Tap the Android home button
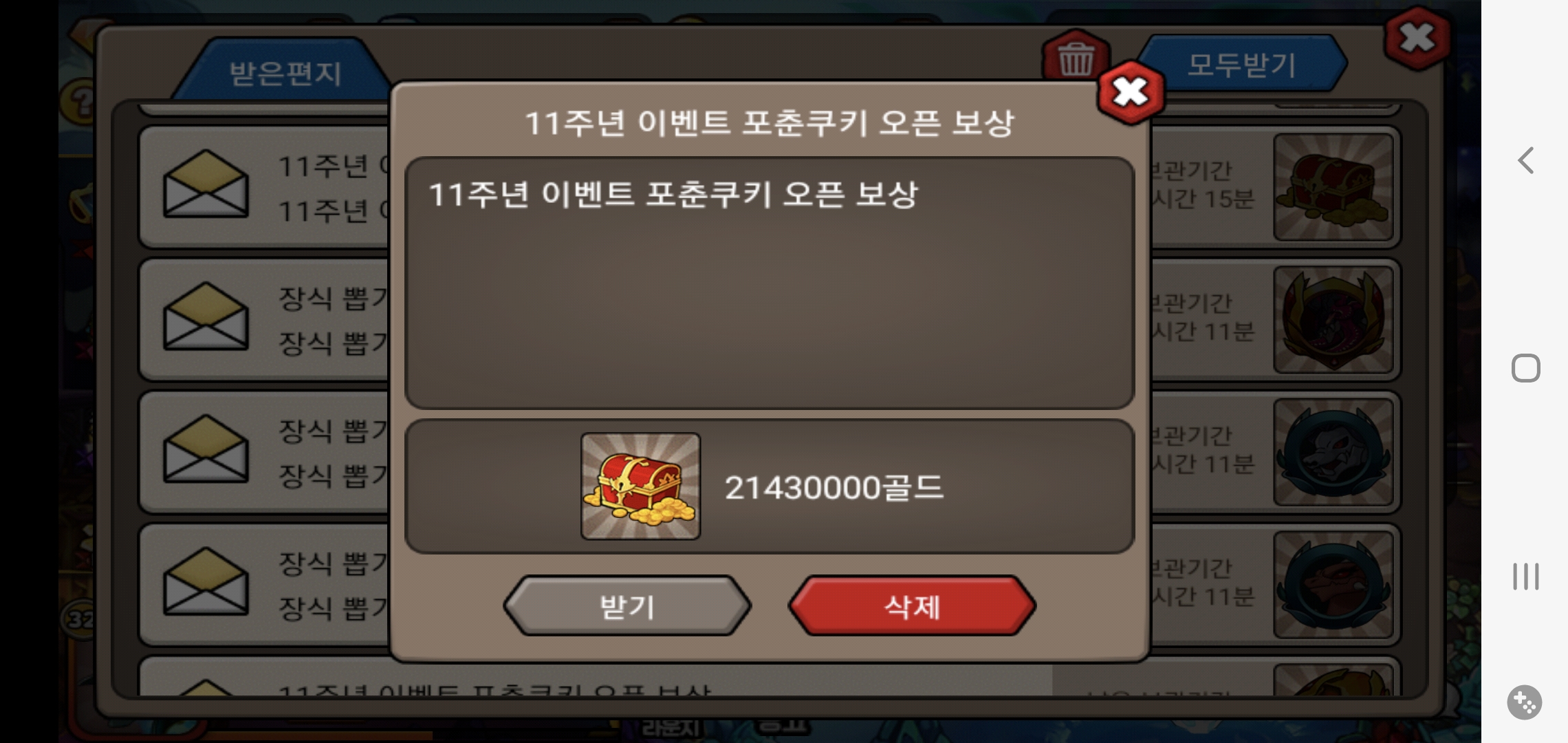 click(1525, 368)
